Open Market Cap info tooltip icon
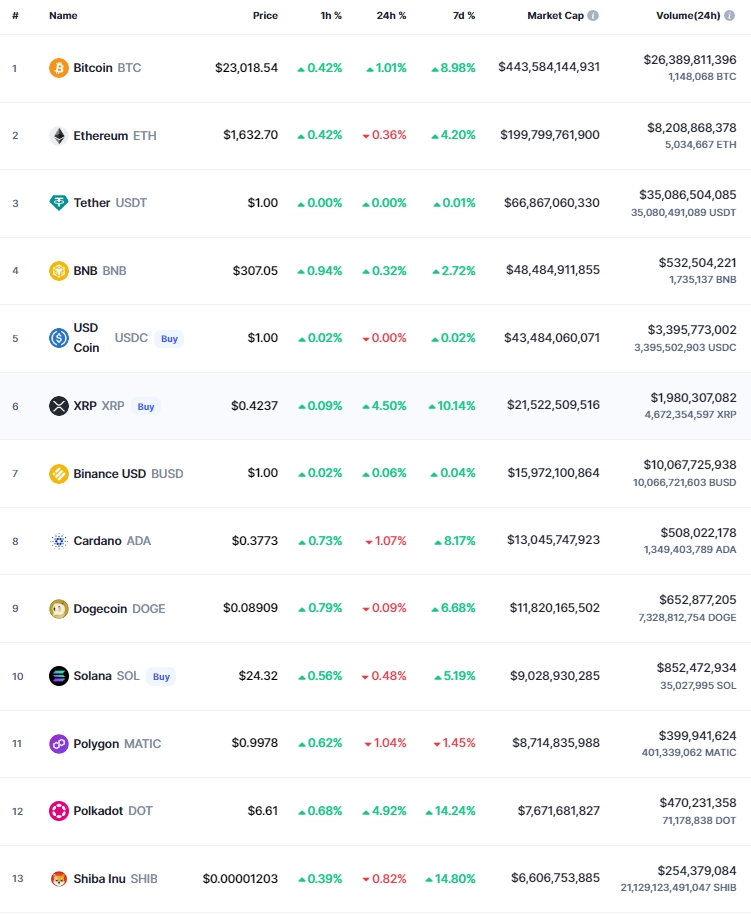The image size is (751, 915). tap(593, 16)
